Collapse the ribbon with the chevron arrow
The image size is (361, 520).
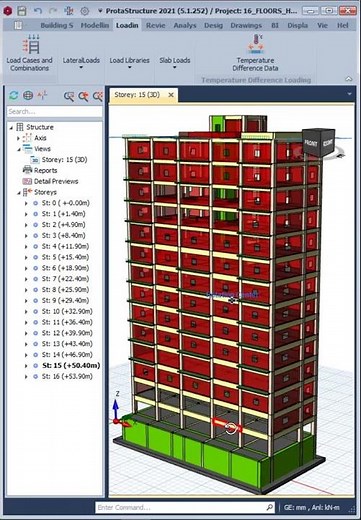[349, 79]
